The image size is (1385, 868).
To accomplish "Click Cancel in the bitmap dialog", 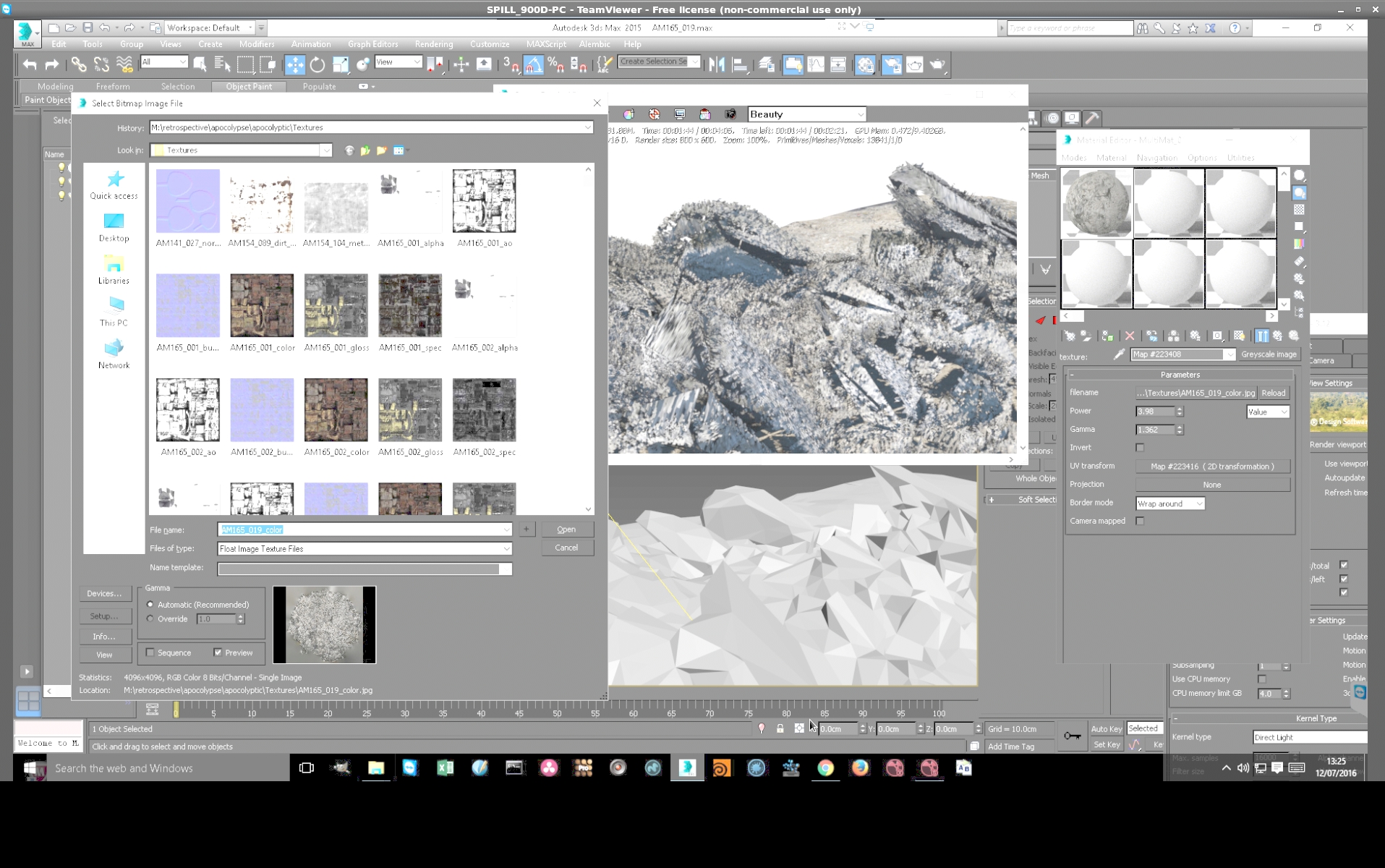I will coord(566,548).
